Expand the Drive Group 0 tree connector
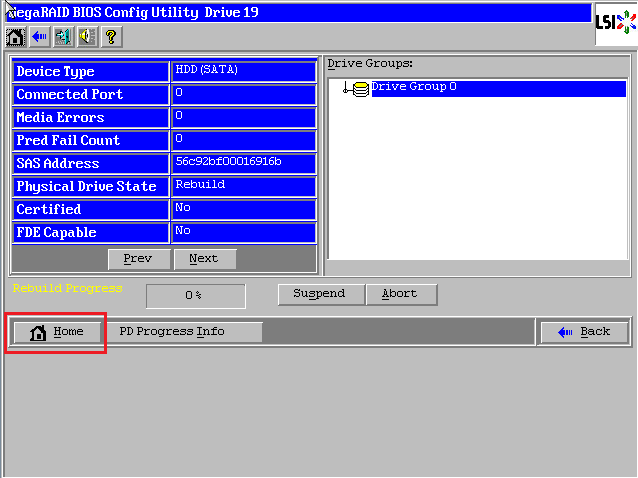The width and height of the screenshot is (638, 478). click(x=346, y=89)
